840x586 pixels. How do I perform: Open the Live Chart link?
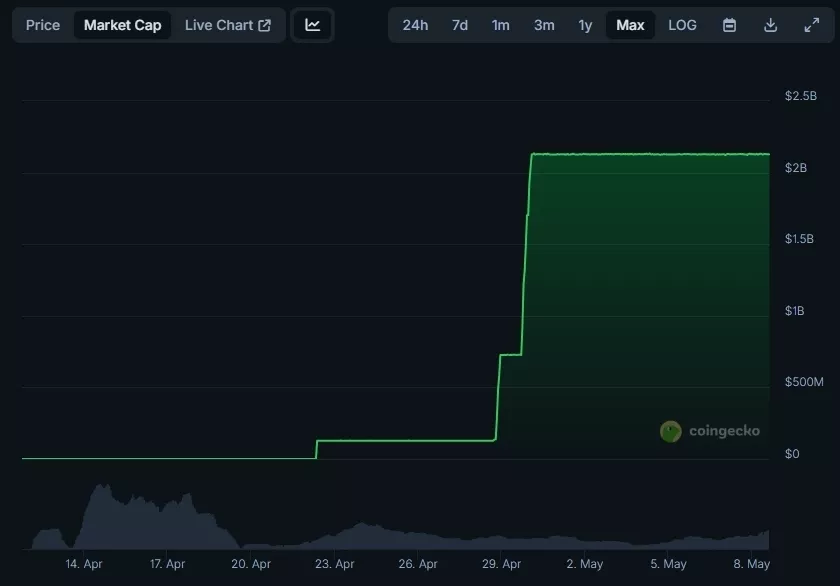pos(219,25)
